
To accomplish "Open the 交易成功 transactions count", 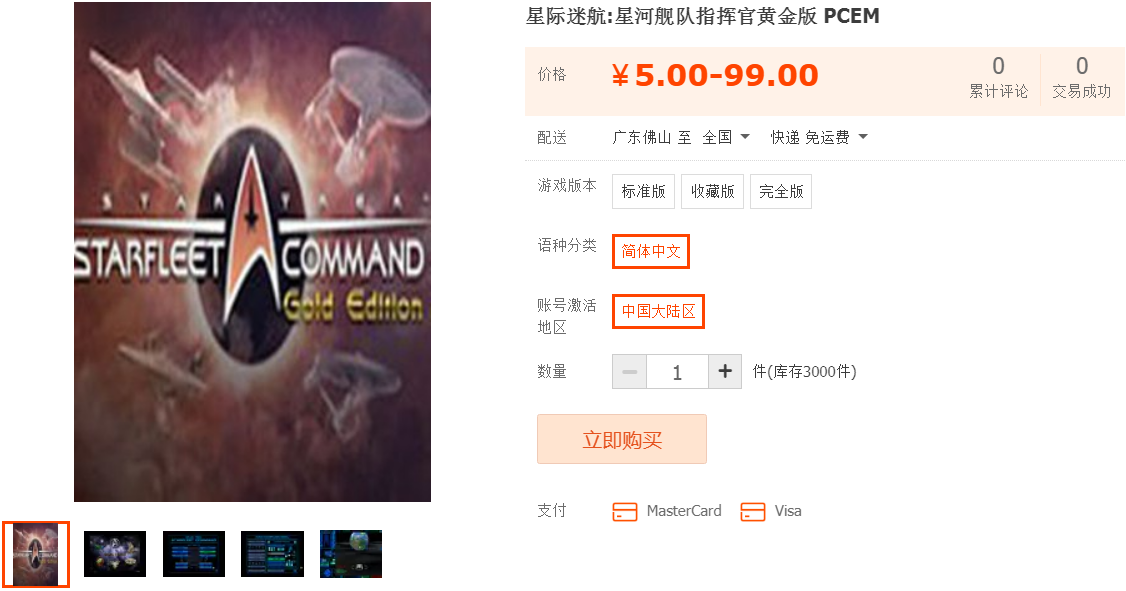I will point(1081,78).
